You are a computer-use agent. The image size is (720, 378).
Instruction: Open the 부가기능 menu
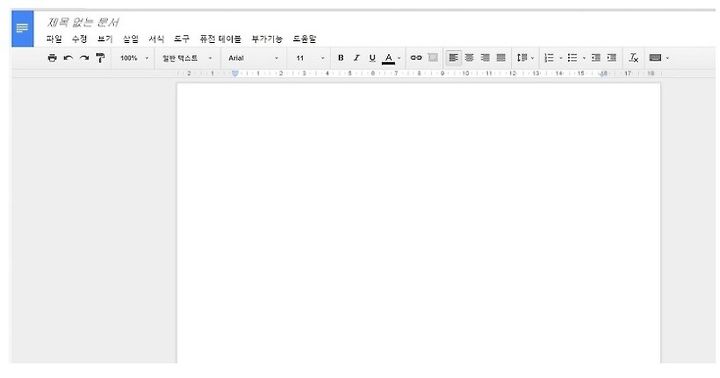(x=267, y=39)
